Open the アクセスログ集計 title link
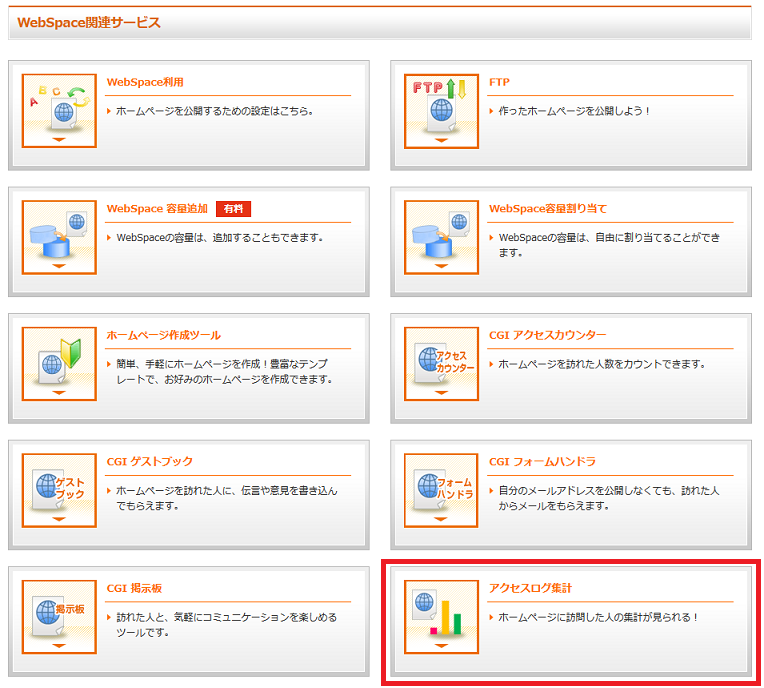Screen dimensions: 764x688 point(531,588)
